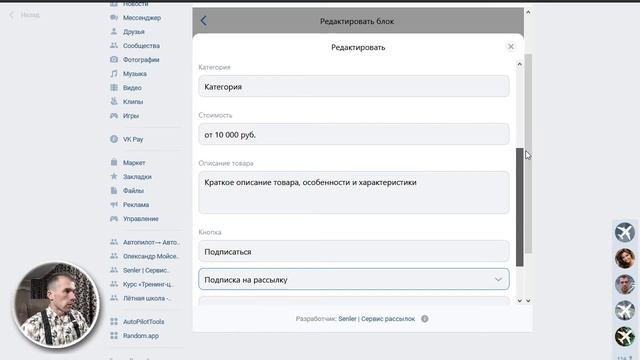Click the dark inner form scrollbar thumb
The width and height of the screenshot is (640, 360).
coord(520,207)
